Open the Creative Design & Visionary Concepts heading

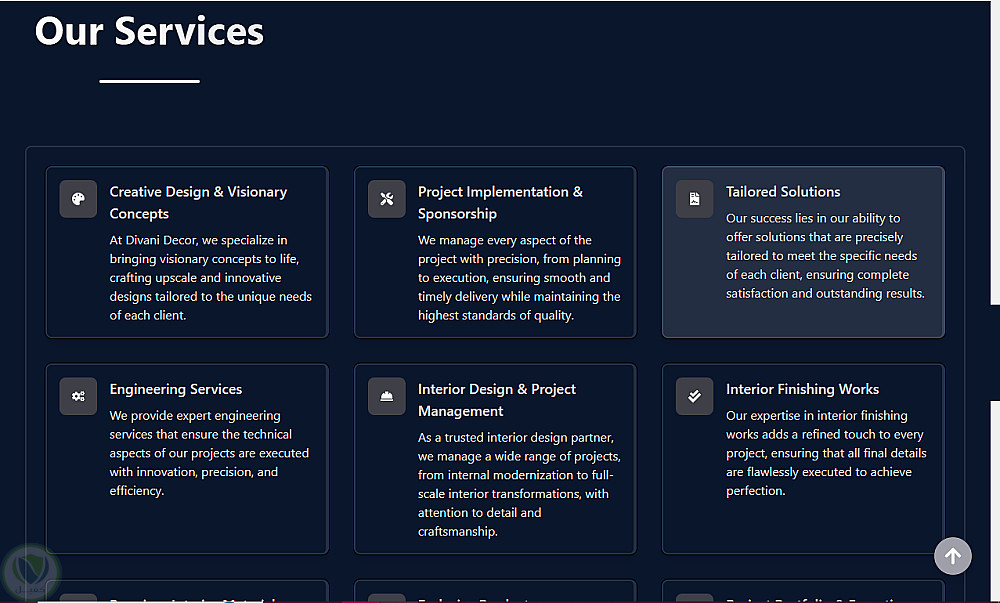pyautogui.click(x=198, y=202)
